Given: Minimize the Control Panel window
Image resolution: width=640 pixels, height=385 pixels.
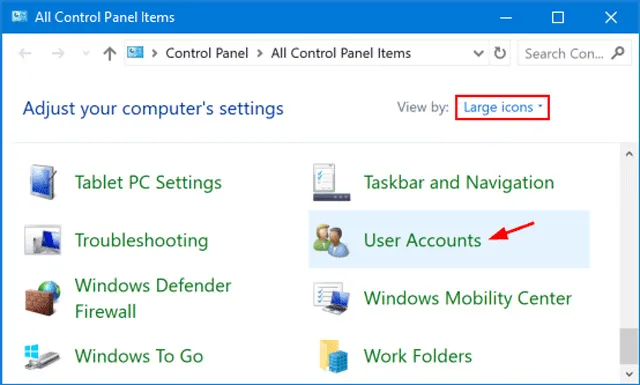Looking at the screenshot, I should tap(506, 18).
